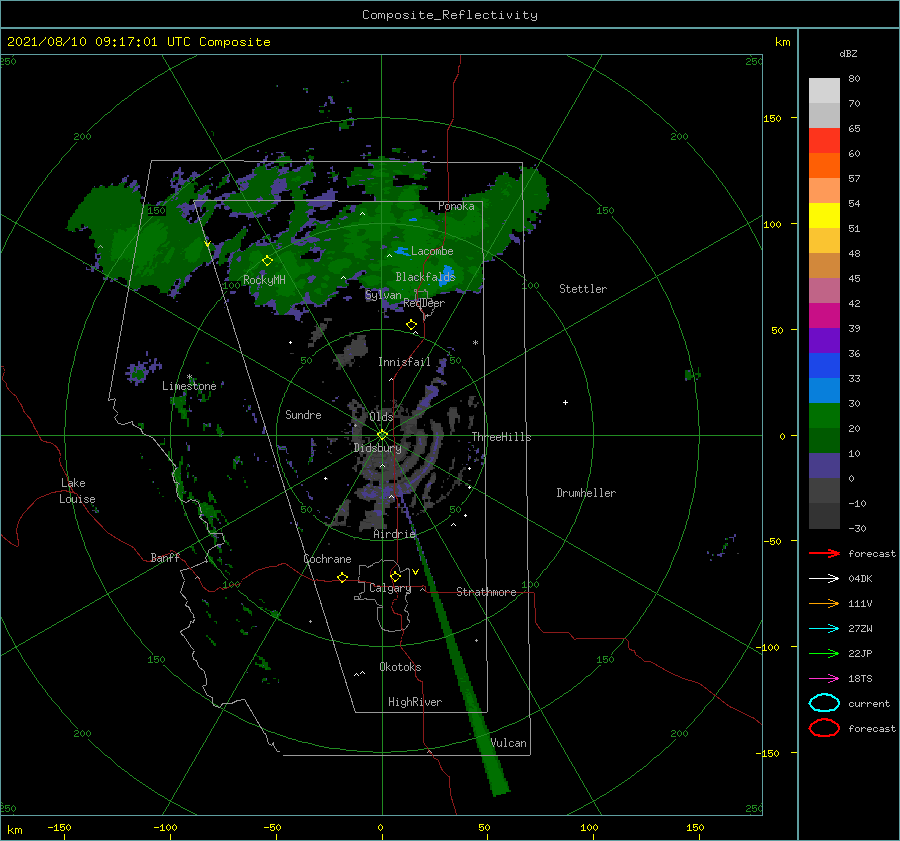
Task: Select the orange swatch between 60 and 57
Action: [x=824, y=165]
